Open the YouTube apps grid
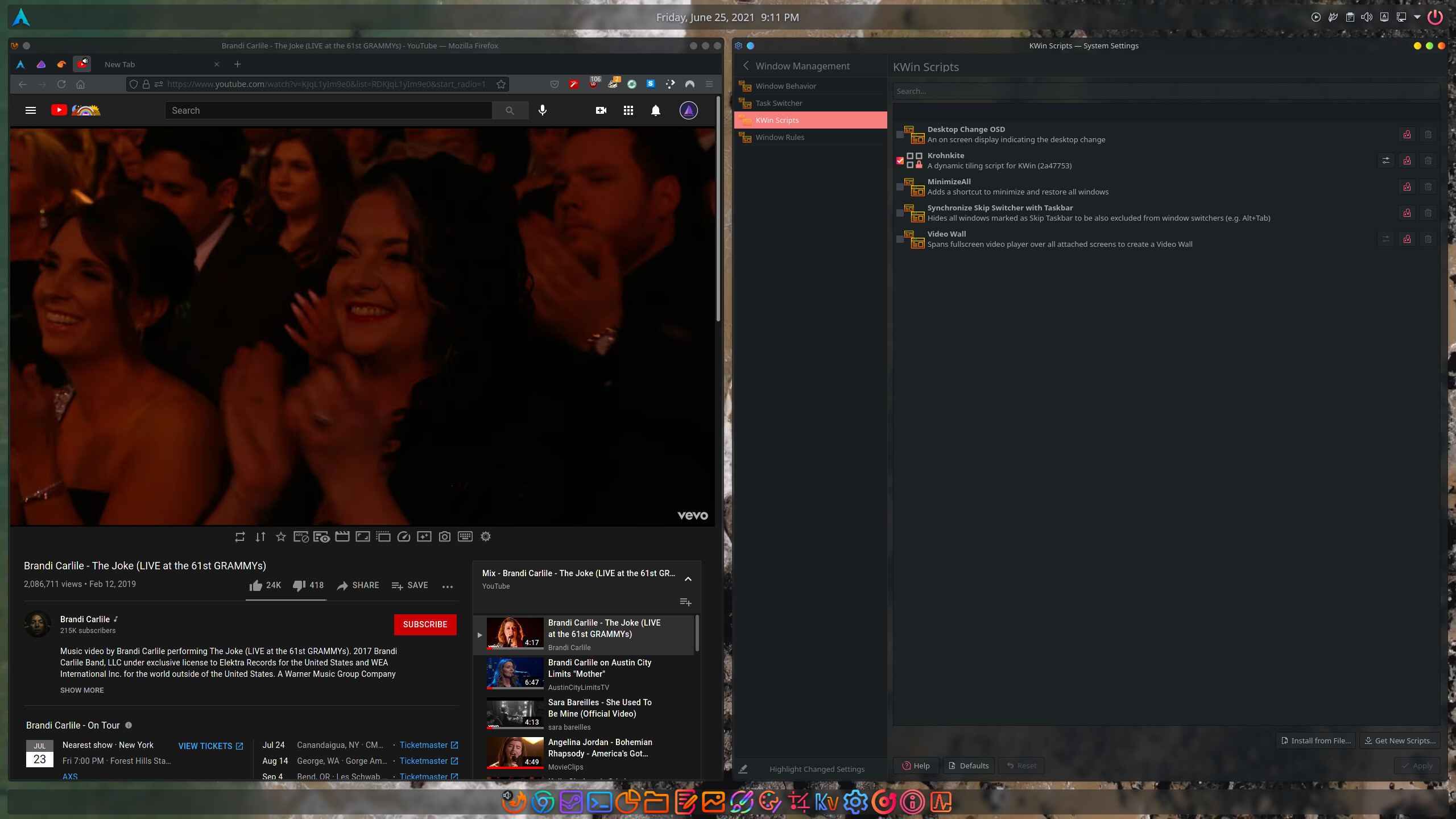The width and height of the screenshot is (1456, 819). tap(628, 110)
